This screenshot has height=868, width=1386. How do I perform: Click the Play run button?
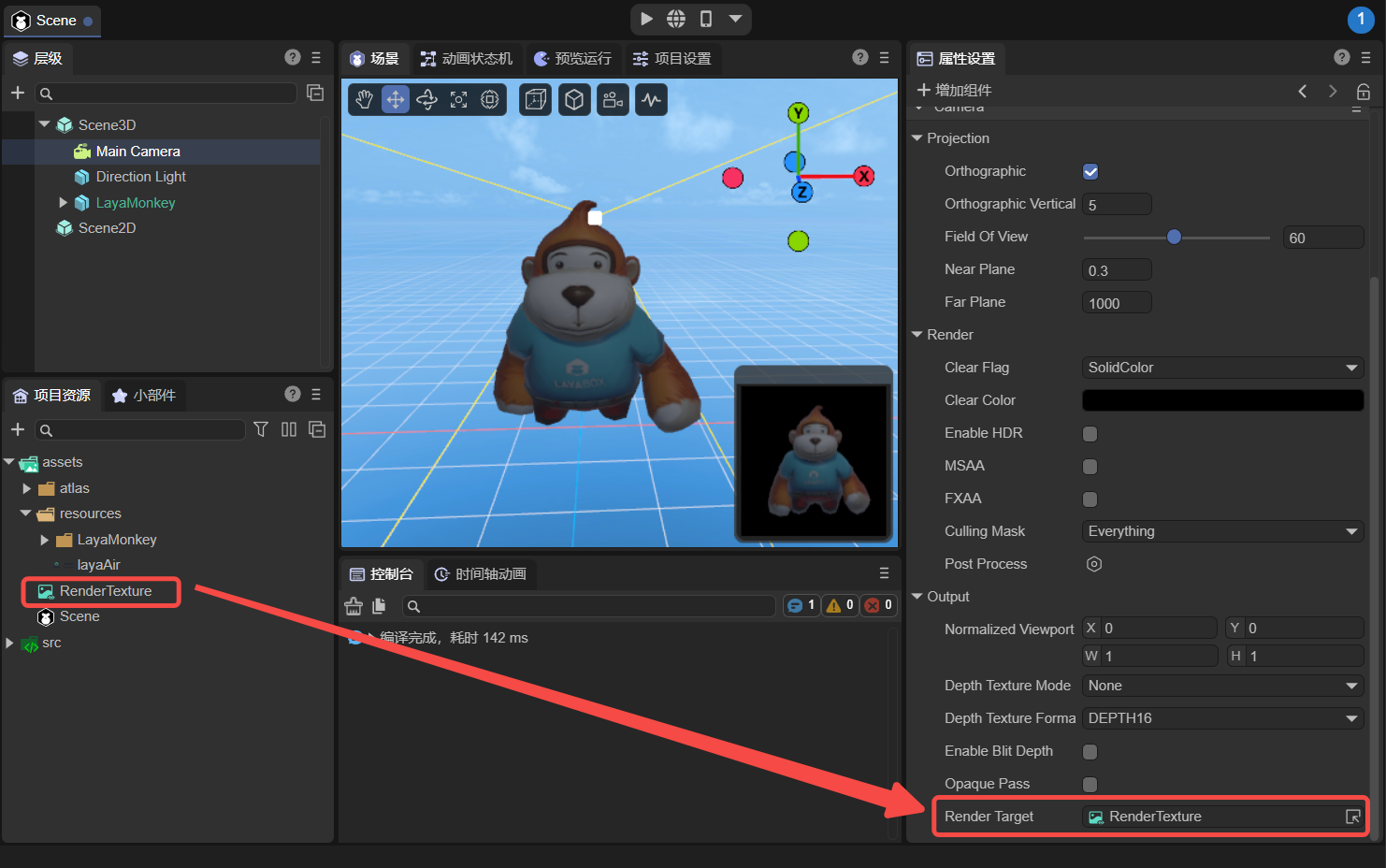coord(646,19)
